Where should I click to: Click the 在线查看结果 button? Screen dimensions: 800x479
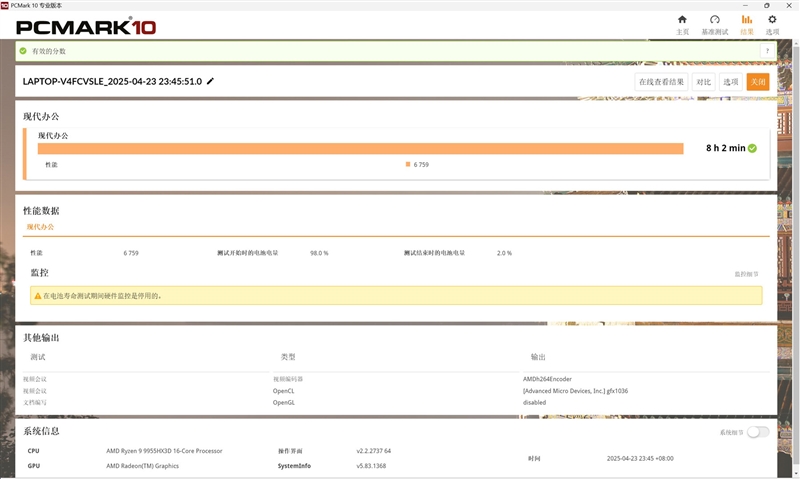661,82
